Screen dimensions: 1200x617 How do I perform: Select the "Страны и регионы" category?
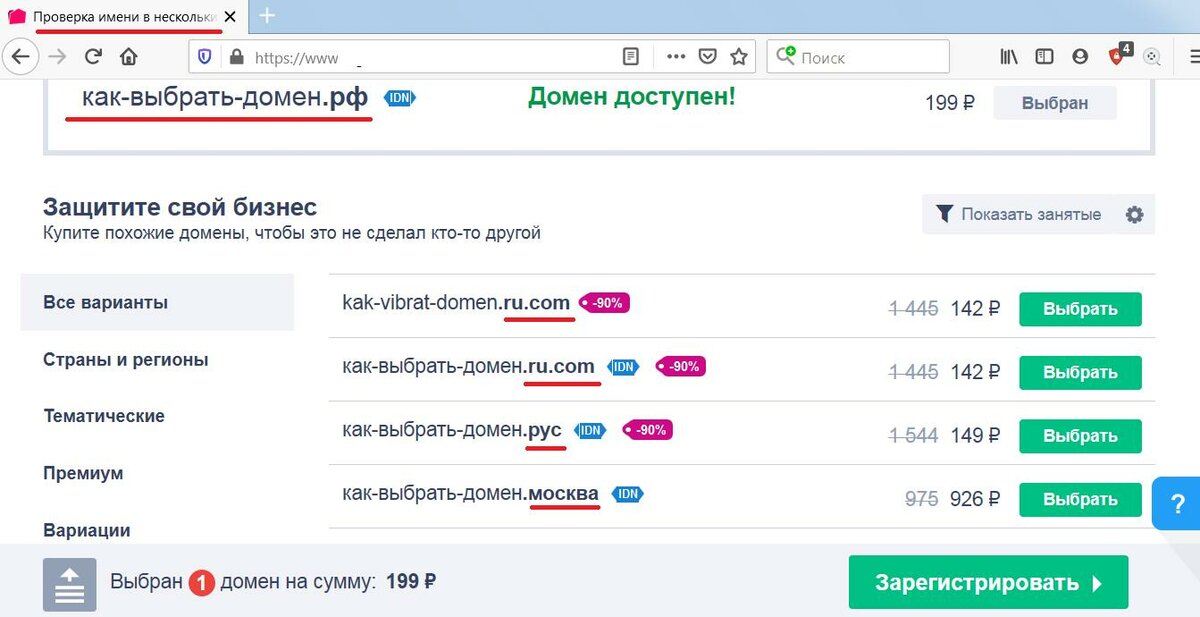coord(126,360)
